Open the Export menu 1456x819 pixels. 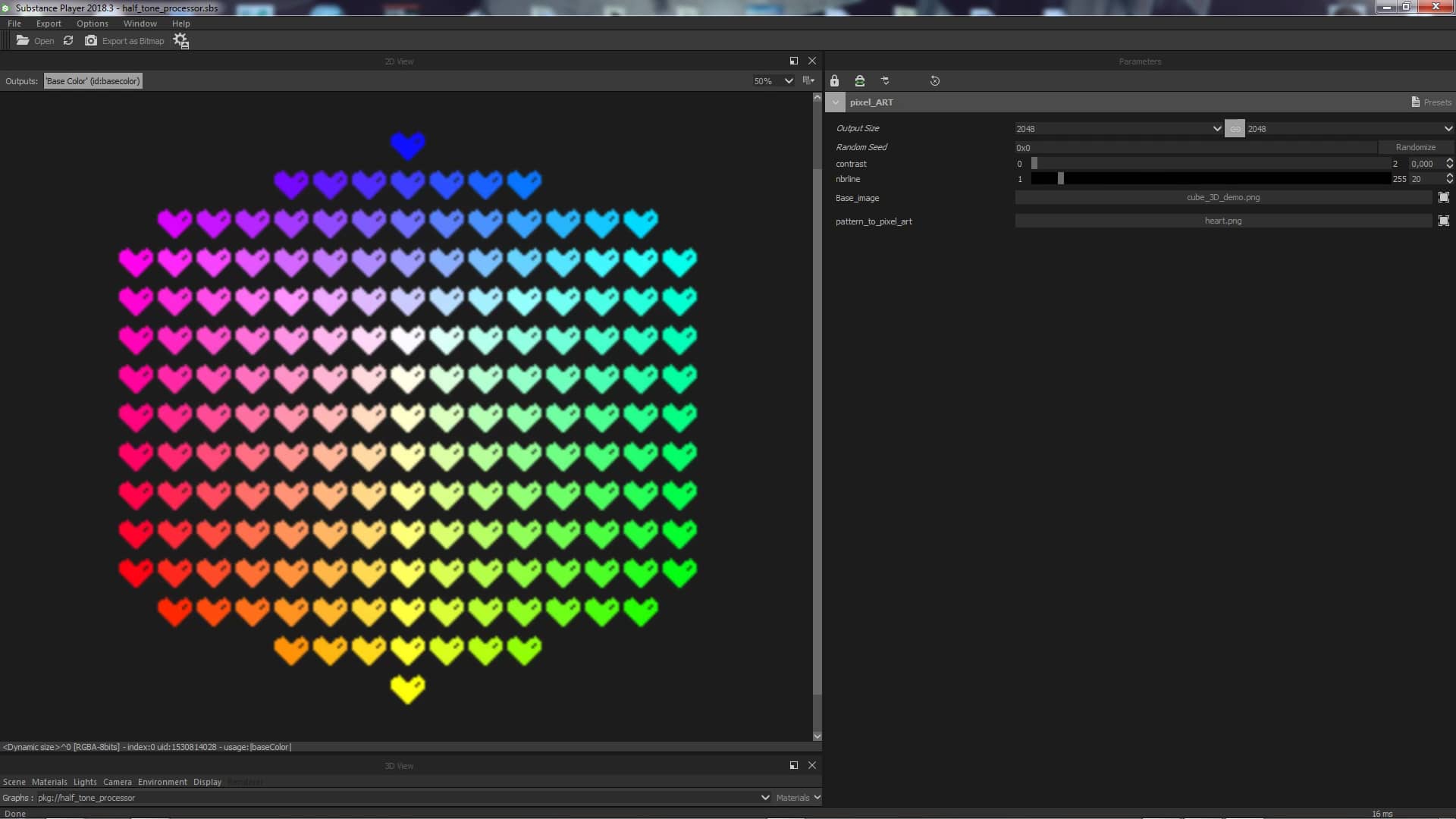49,24
